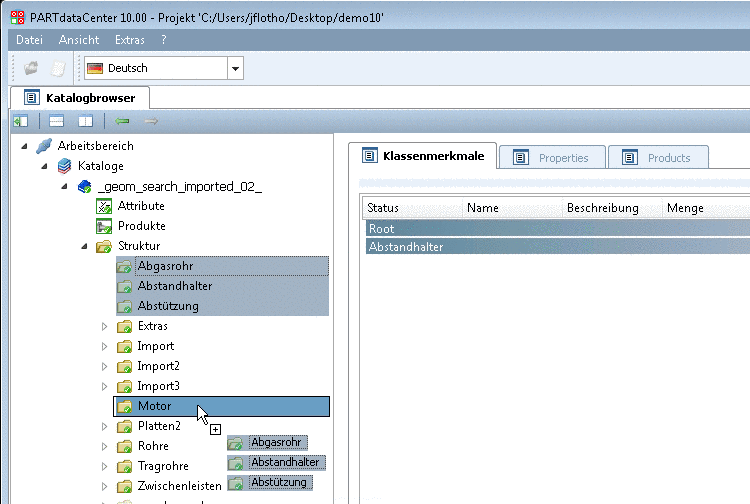Click the Platten2 folder icon
The width and height of the screenshot is (750, 504).
pos(124,427)
